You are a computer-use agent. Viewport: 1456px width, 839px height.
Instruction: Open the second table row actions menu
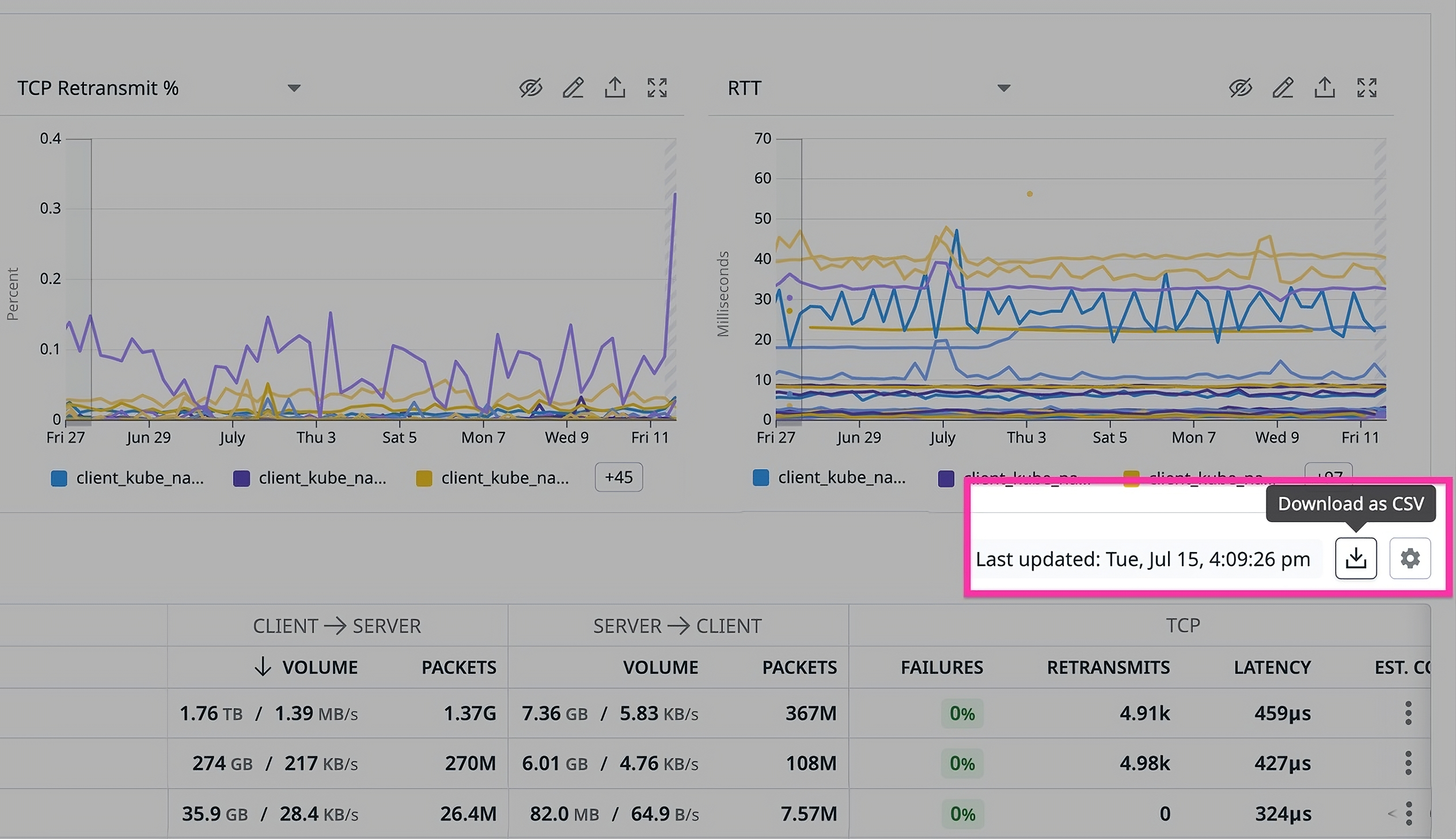tap(1409, 763)
